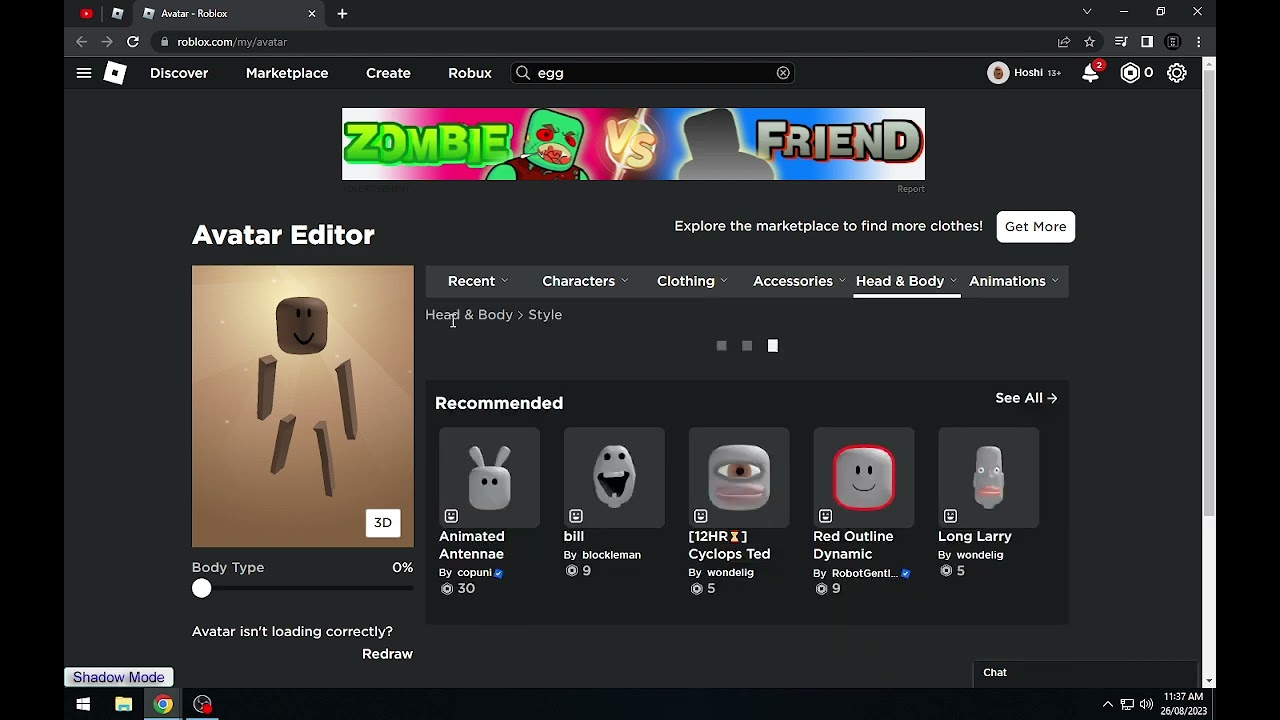The height and width of the screenshot is (720, 1280).
Task: Open the Robux page
Action: [x=470, y=73]
